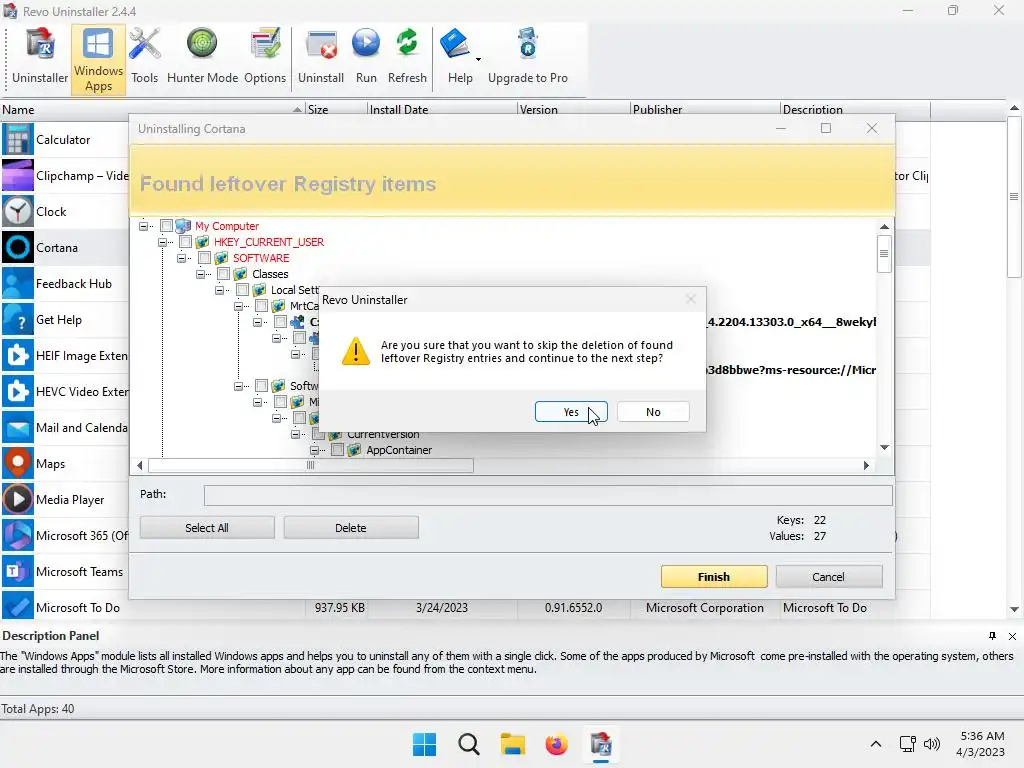Click No in the confirmation dialog
Screen dimensions: 1024x768
click(653, 412)
